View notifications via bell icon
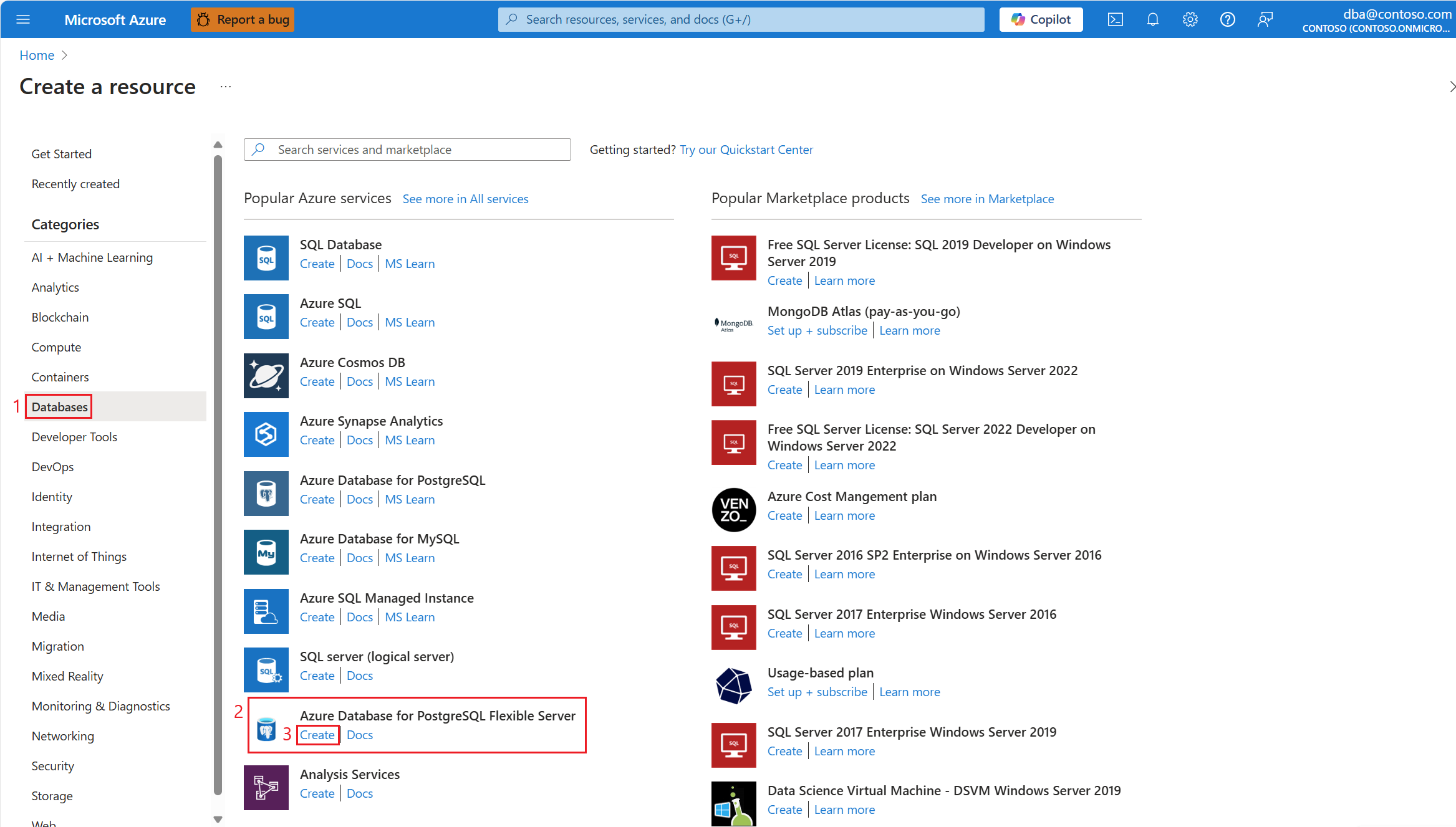 1153,19
